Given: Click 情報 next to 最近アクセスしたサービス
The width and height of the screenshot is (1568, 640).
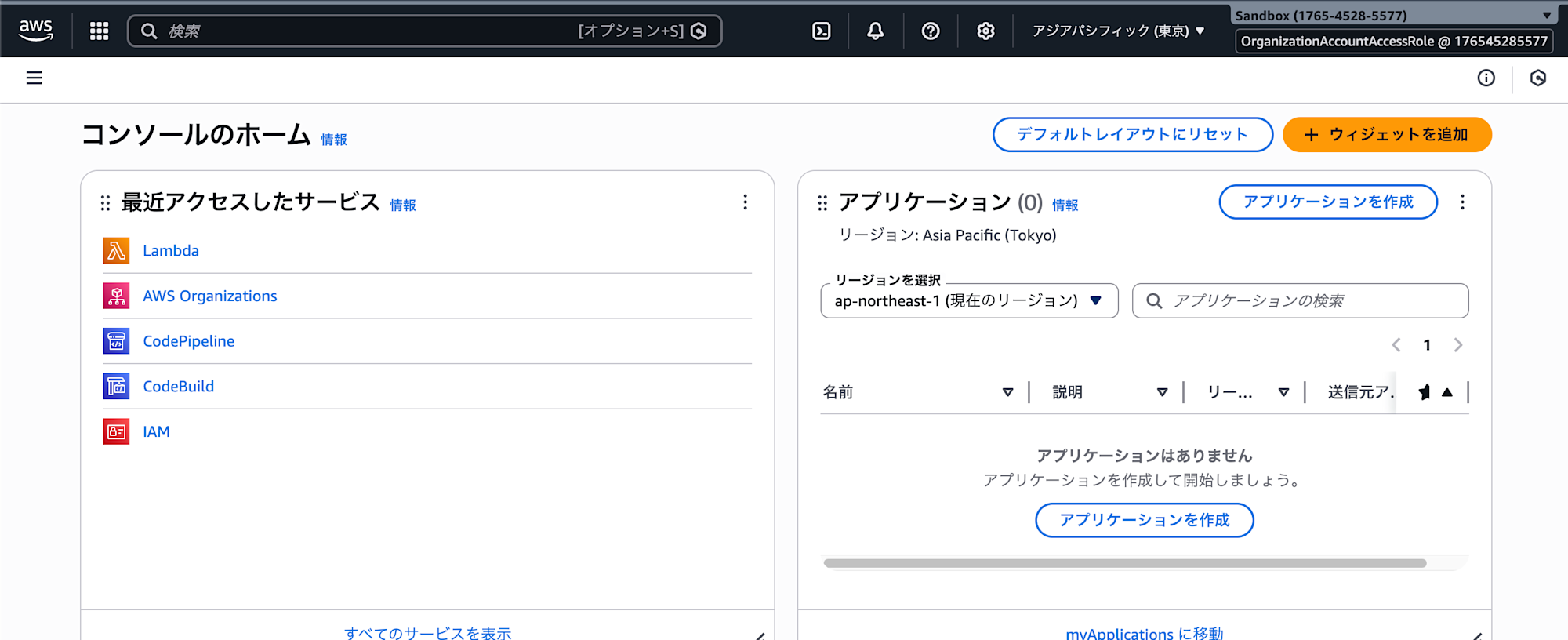Looking at the screenshot, I should point(403,205).
